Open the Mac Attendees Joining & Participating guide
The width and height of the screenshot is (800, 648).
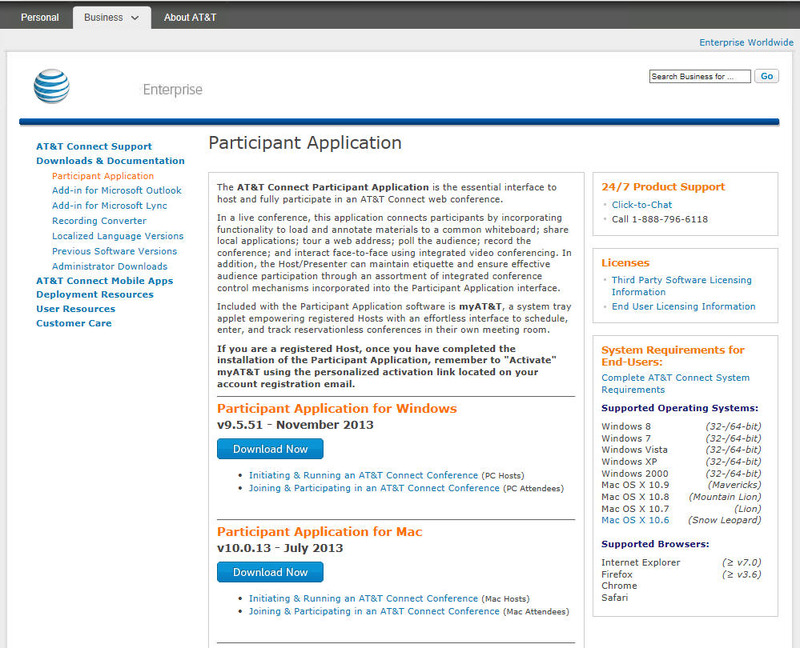coord(374,611)
